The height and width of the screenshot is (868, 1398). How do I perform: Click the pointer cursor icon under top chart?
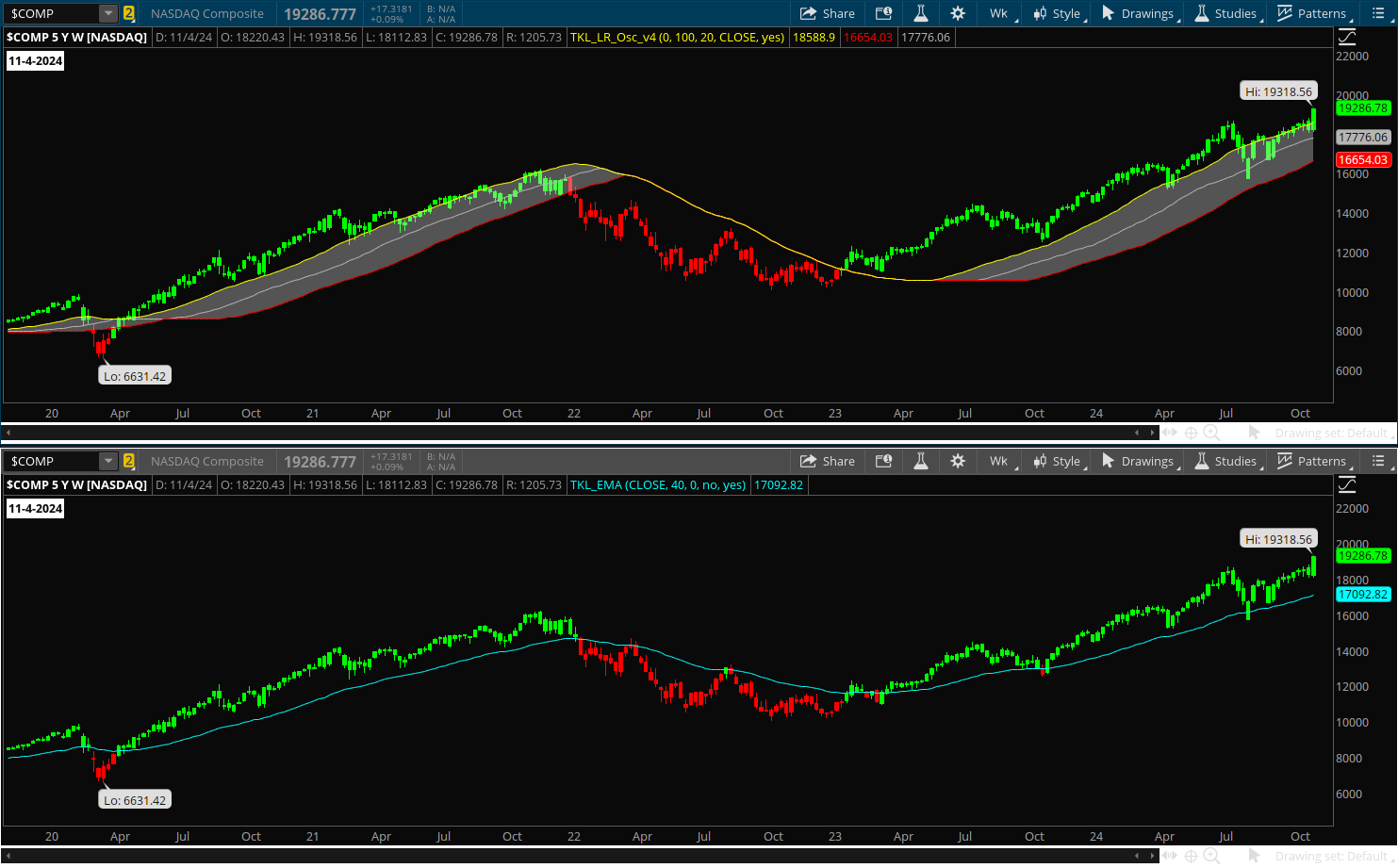1254,433
